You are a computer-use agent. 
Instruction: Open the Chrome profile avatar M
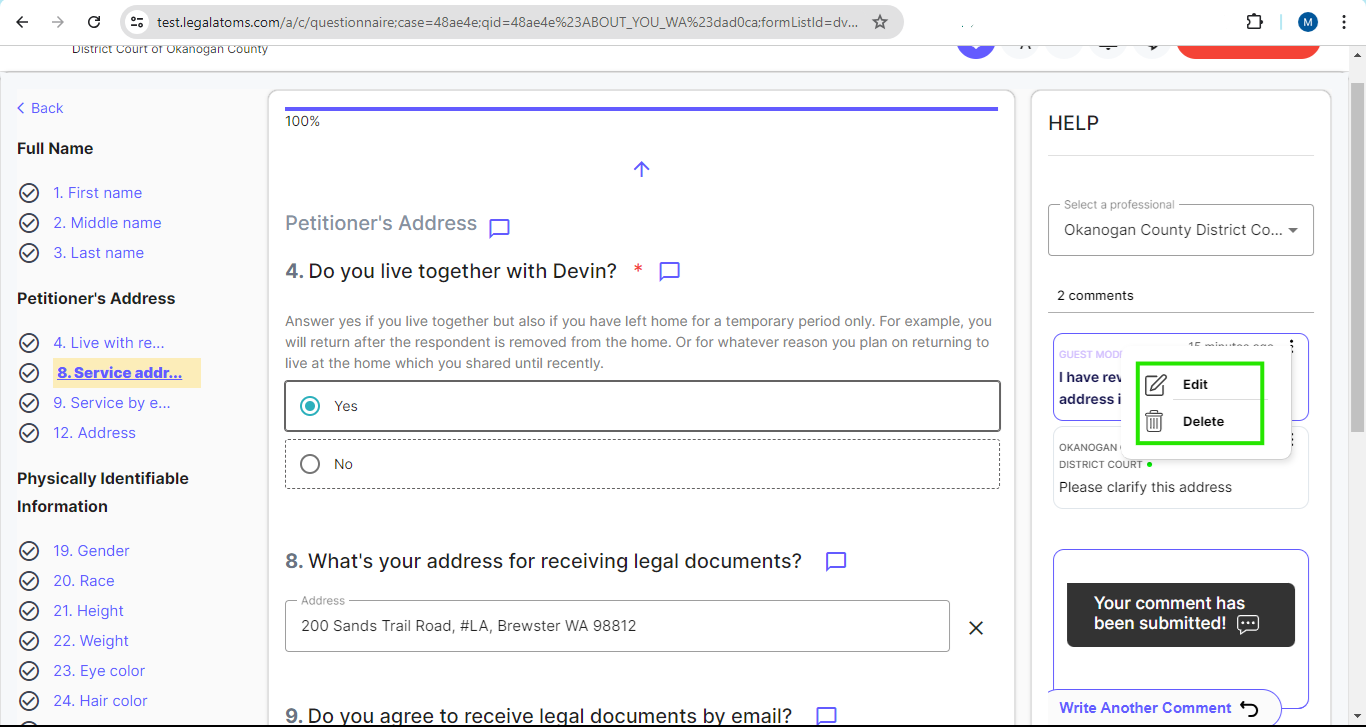[1308, 21]
